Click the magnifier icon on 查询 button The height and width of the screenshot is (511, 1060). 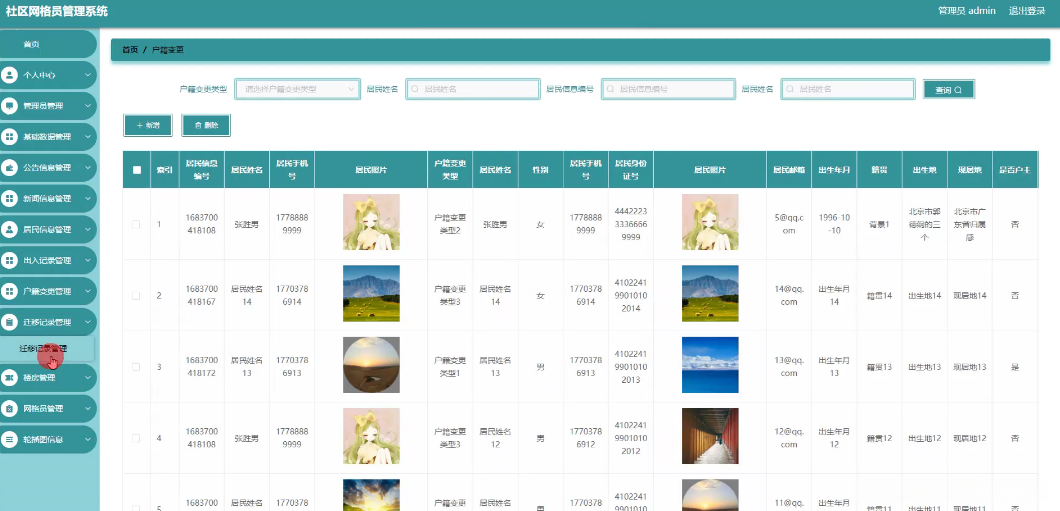pos(958,90)
